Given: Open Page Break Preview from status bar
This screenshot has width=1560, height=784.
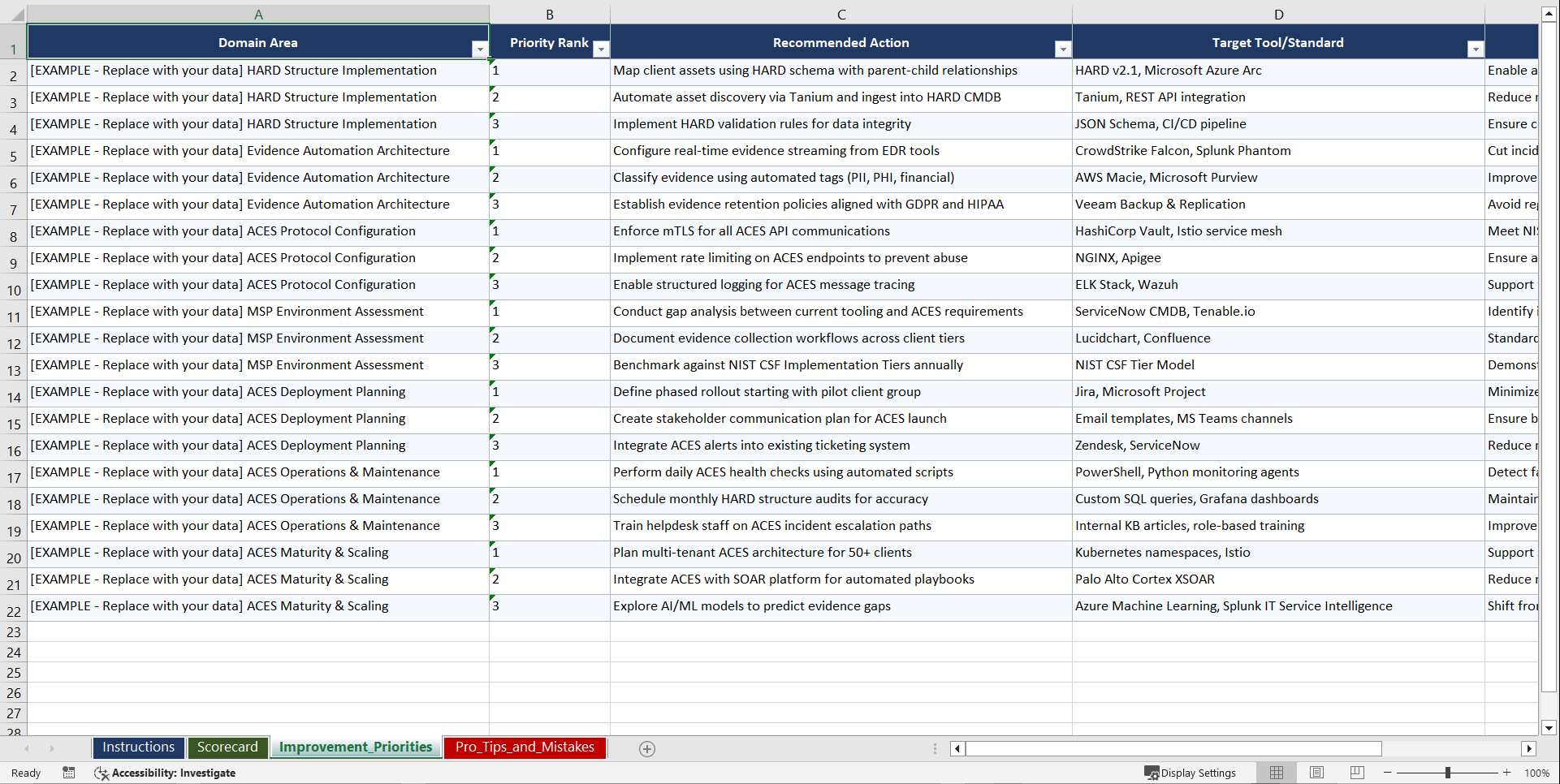Looking at the screenshot, I should tap(1357, 773).
